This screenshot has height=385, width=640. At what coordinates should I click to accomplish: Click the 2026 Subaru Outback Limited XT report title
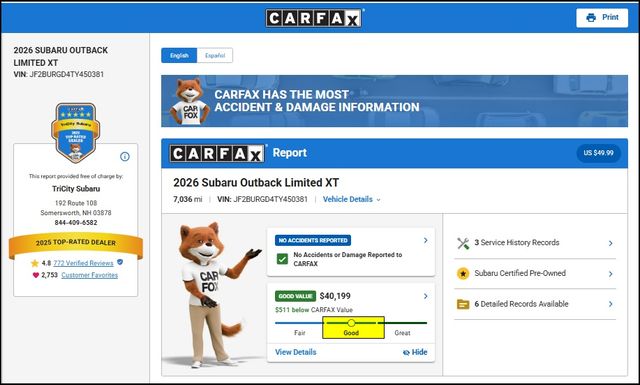coord(256,182)
